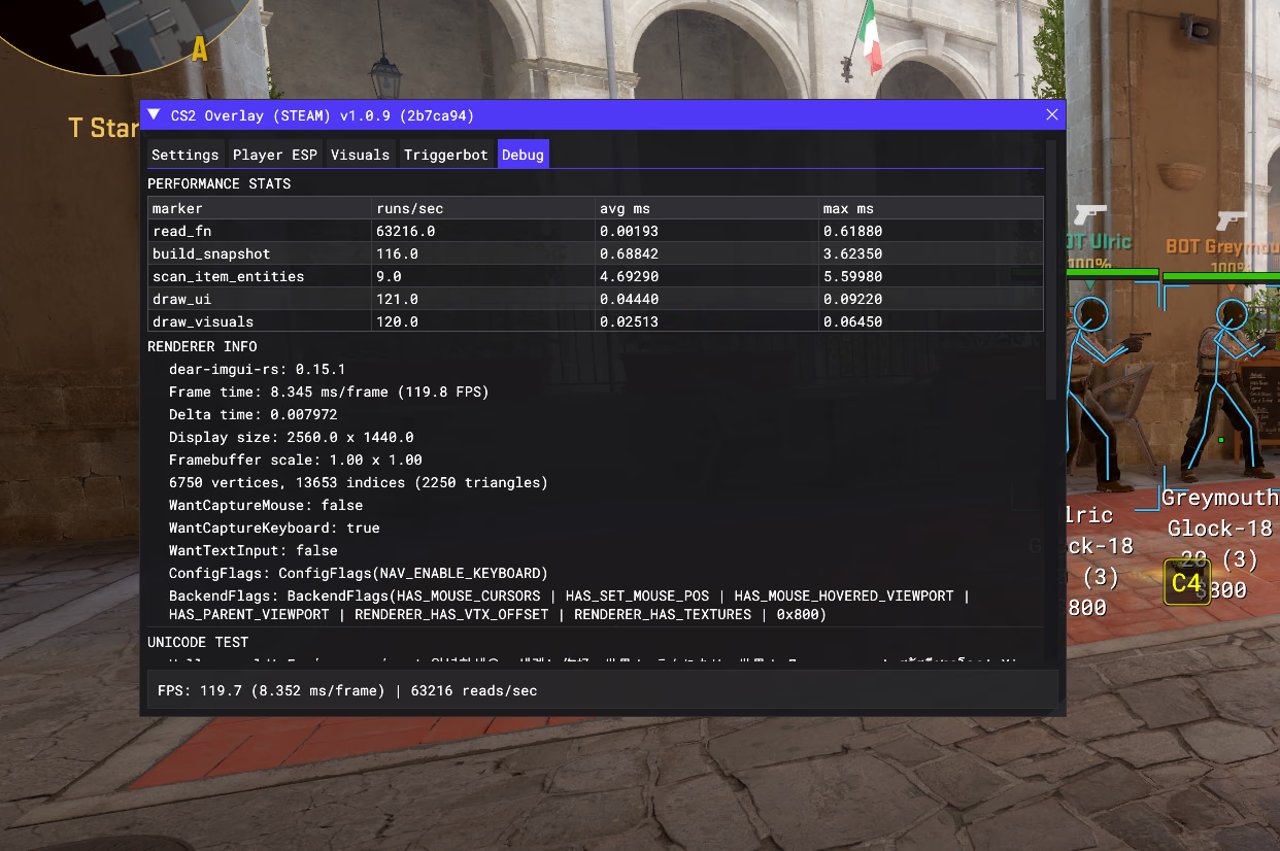1280x851 pixels.
Task: Click the 'Frame time: 8.345 ms/frame' line
Action: [329, 392]
